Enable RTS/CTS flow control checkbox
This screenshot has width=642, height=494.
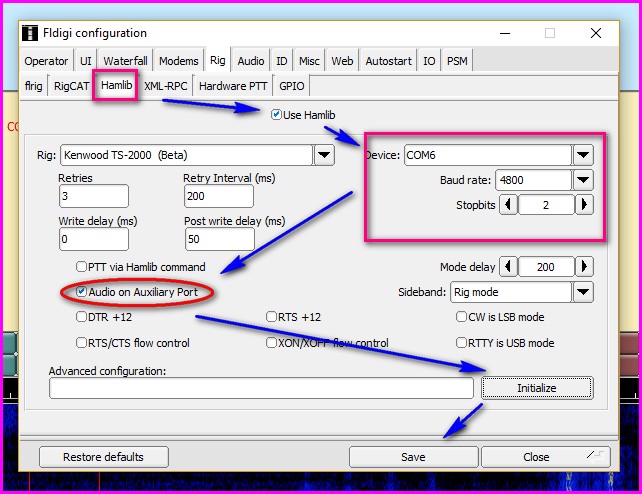[x=82, y=343]
